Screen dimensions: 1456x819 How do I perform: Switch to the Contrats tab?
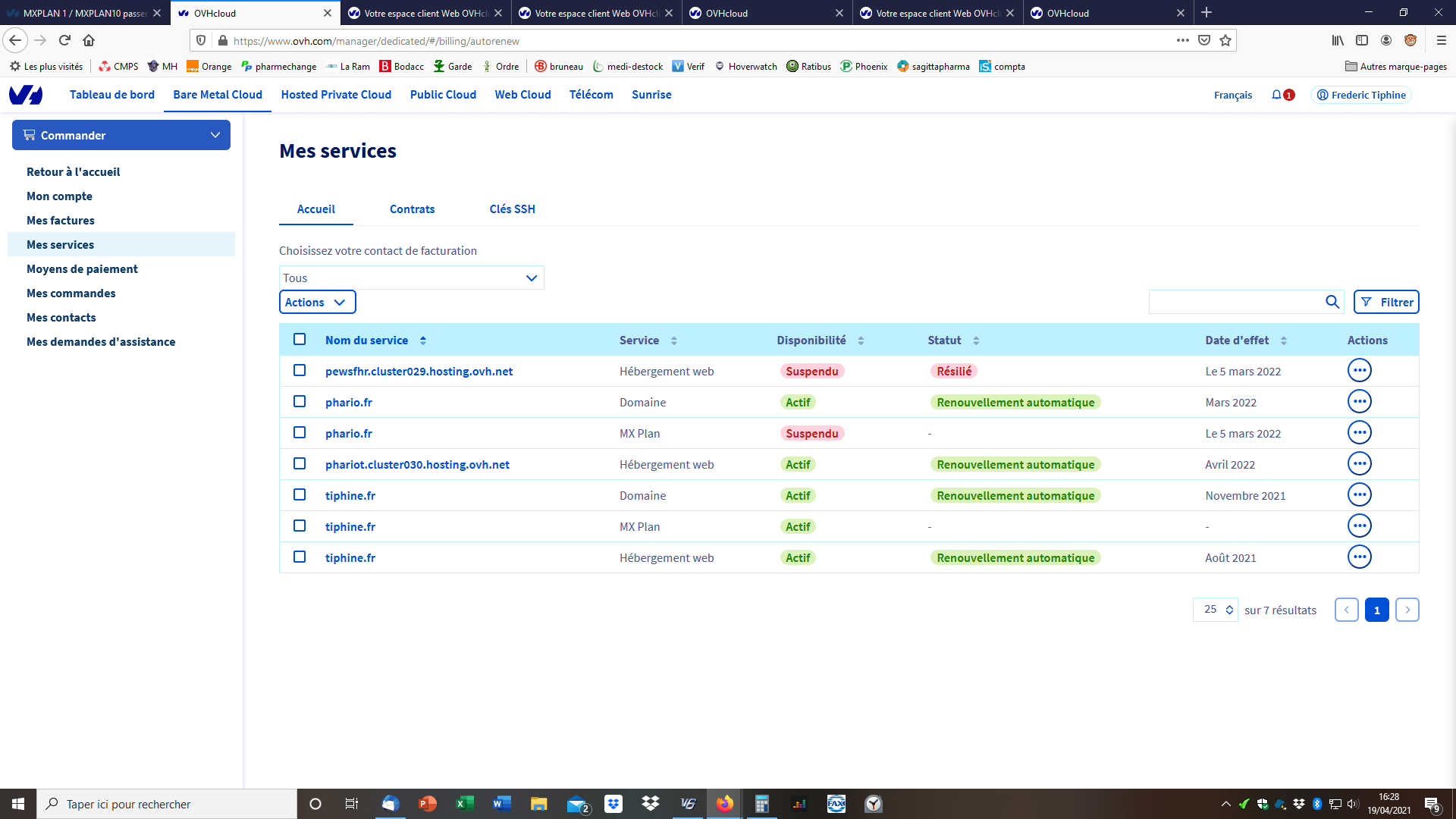[412, 209]
